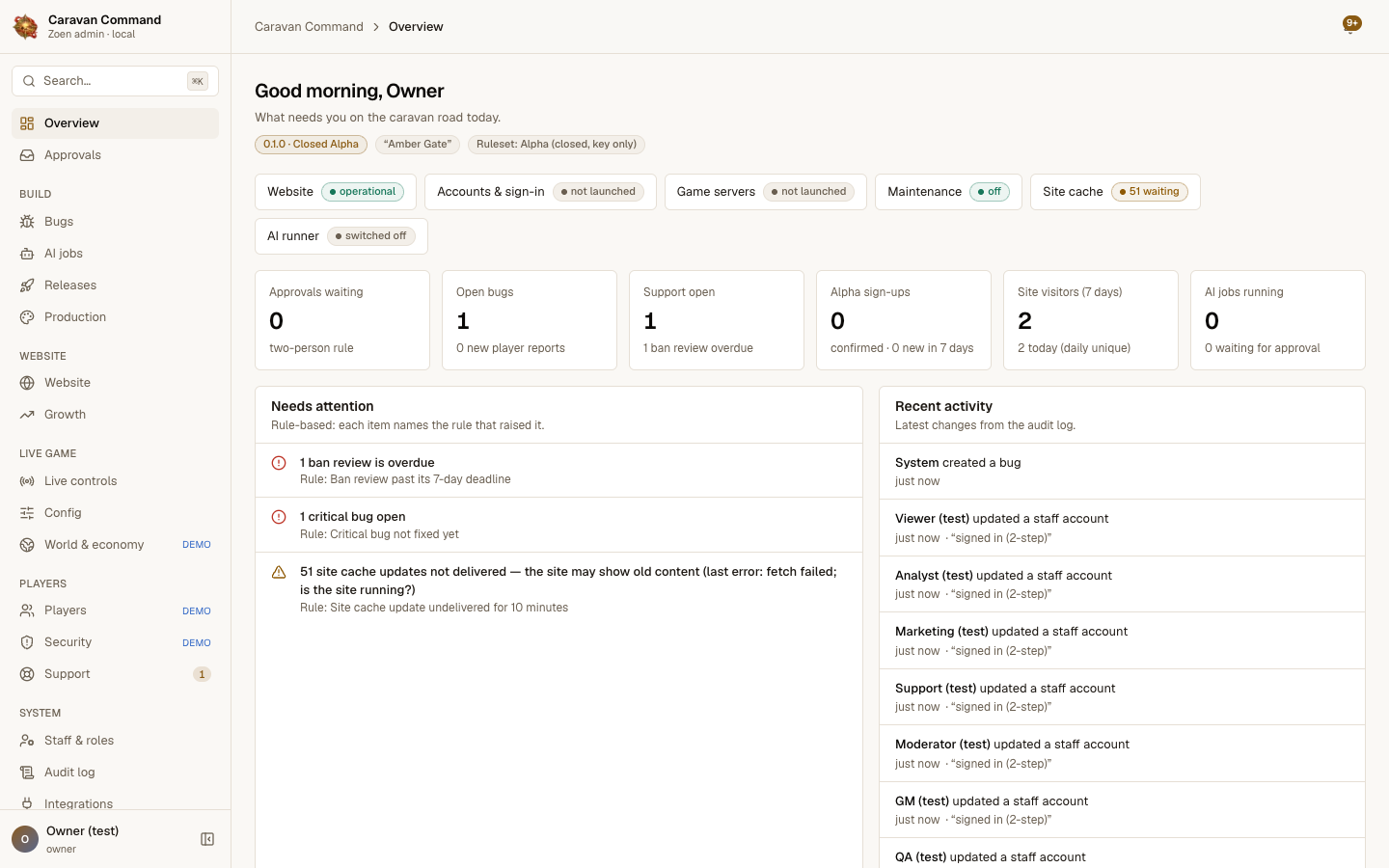Screen dimensions: 1389x868
Task: Open the Open bugs stat card
Action: coord(530,320)
